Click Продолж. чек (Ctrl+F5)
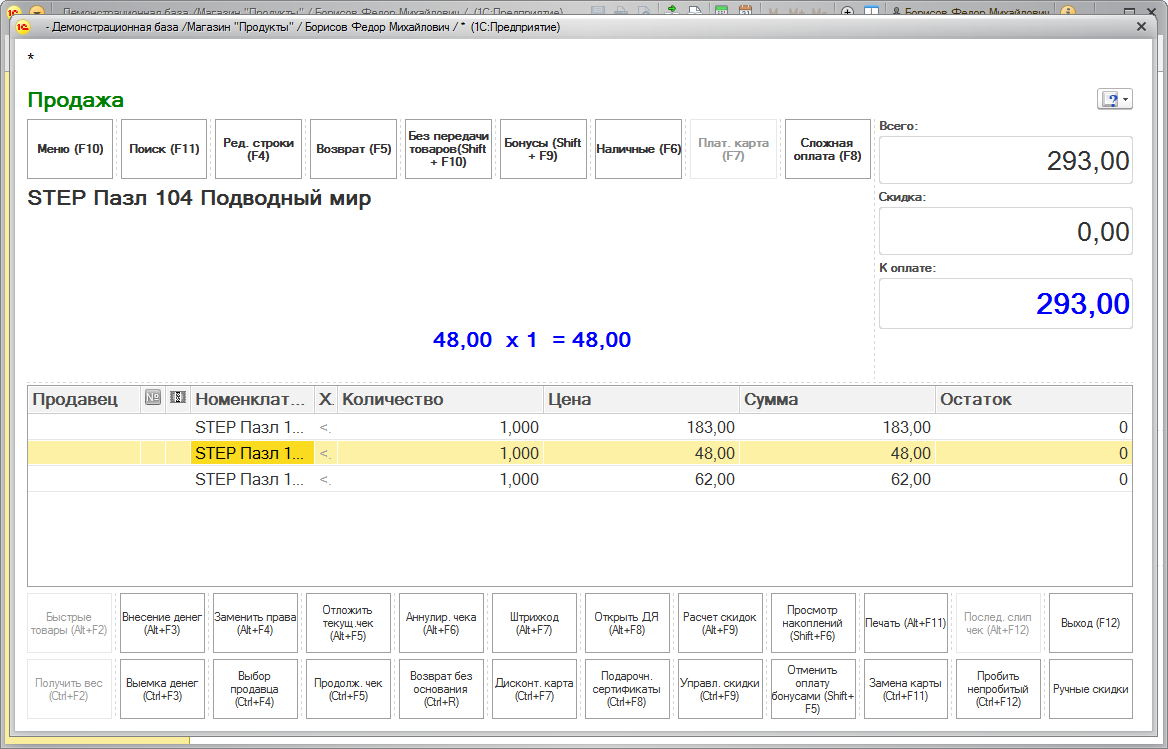Viewport: 1168px width, 749px height. (x=349, y=689)
